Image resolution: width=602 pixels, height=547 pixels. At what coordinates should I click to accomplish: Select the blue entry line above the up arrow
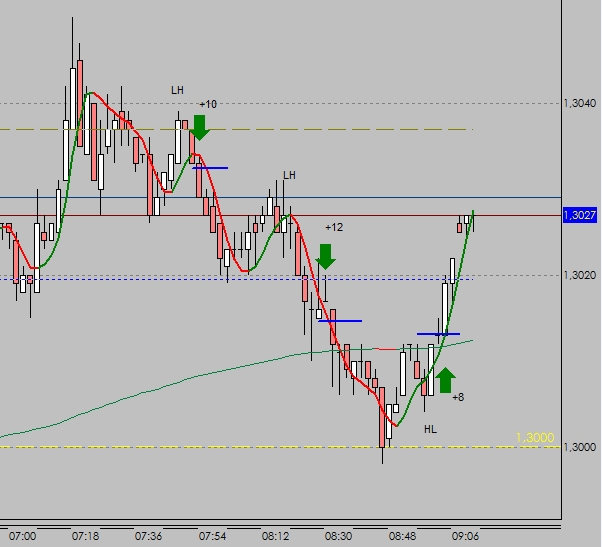(x=438, y=334)
